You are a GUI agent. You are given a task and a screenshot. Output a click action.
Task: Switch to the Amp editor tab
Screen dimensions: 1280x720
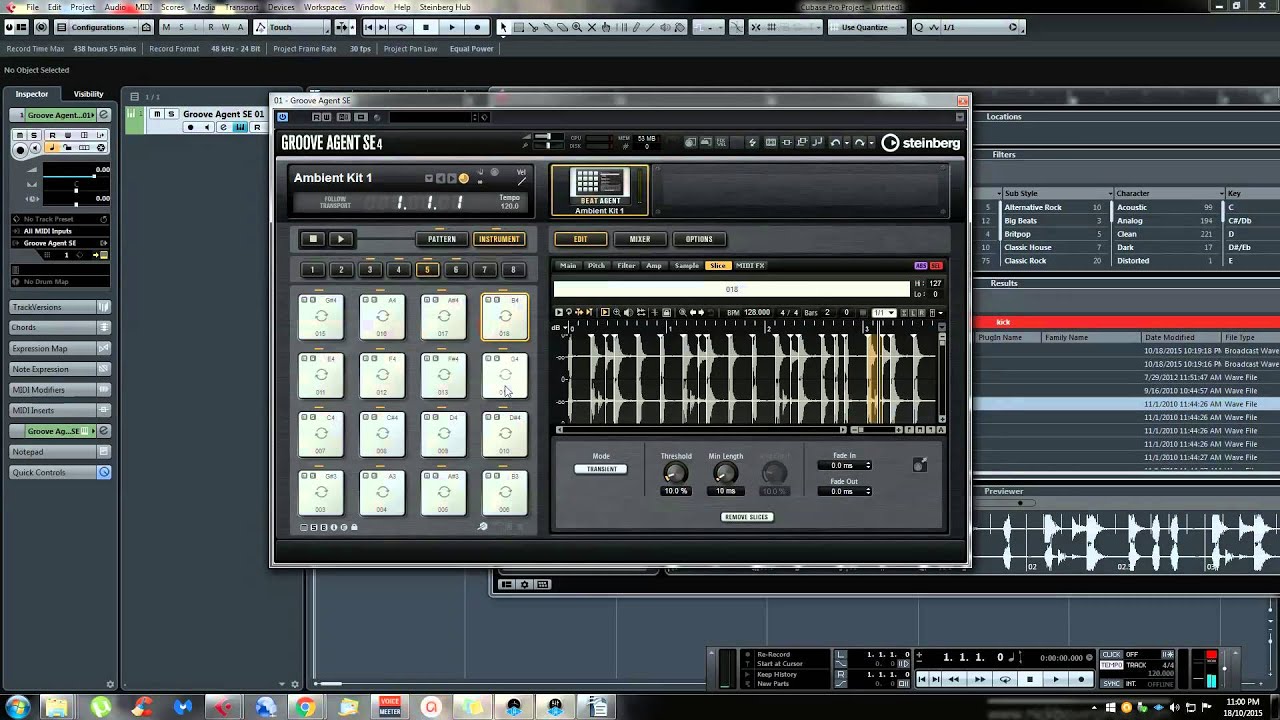(654, 266)
